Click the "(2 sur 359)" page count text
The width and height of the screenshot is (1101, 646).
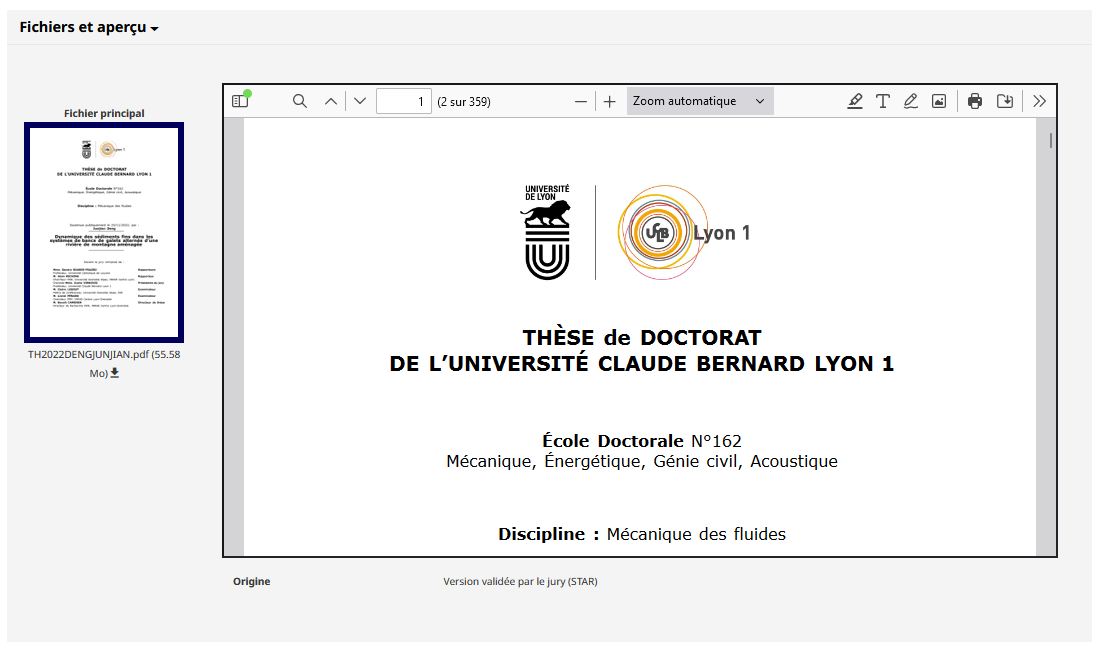tap(463, 102)
